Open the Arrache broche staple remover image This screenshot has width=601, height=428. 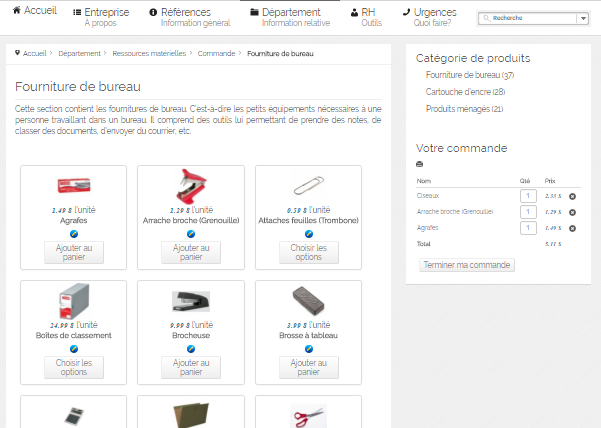(x=191, y=186)
